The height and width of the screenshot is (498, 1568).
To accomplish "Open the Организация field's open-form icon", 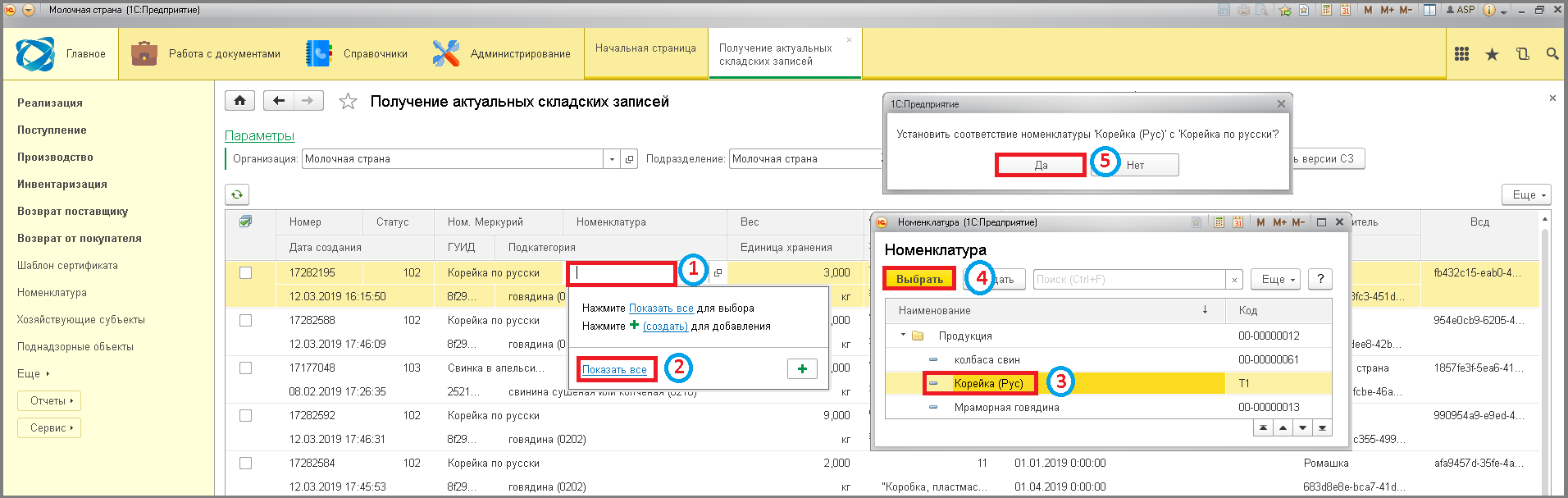I will pyautogui.click(x=629, y=159).
